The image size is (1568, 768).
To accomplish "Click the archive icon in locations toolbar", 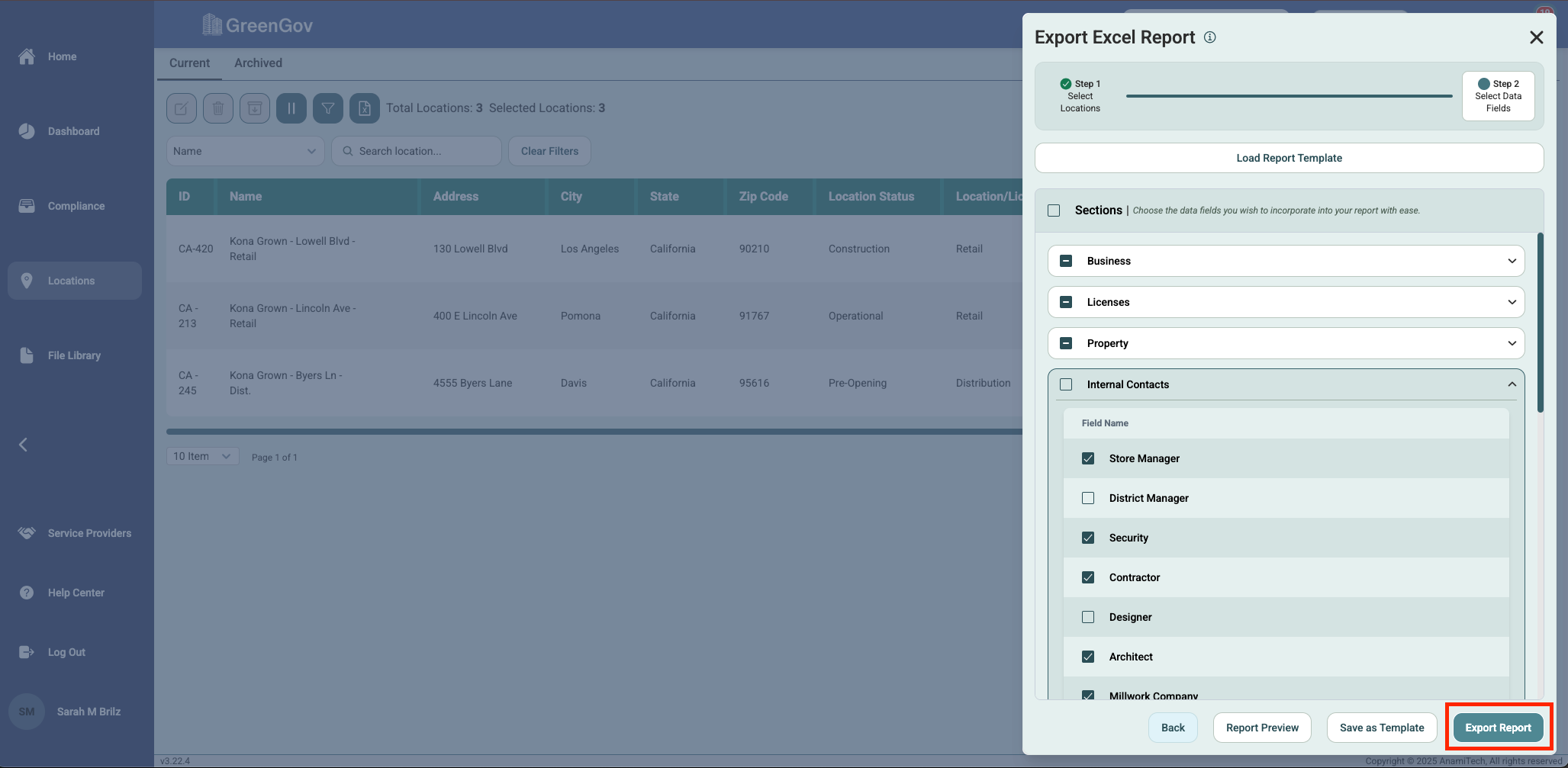I will 255,108.
